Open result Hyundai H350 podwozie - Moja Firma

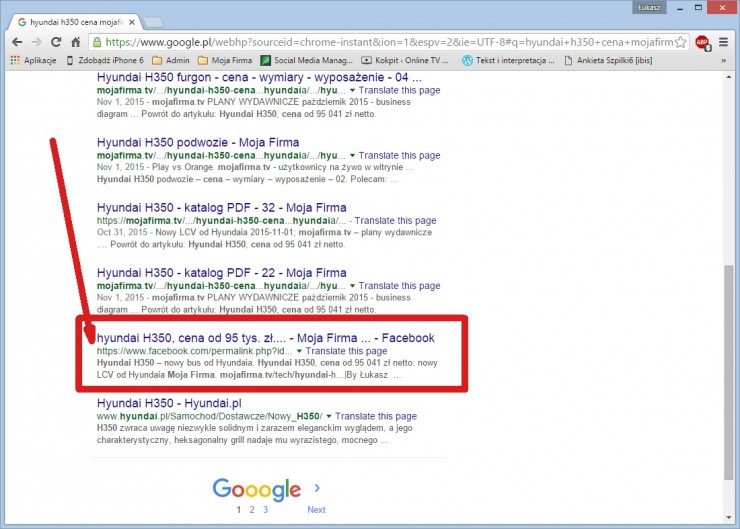198,143
